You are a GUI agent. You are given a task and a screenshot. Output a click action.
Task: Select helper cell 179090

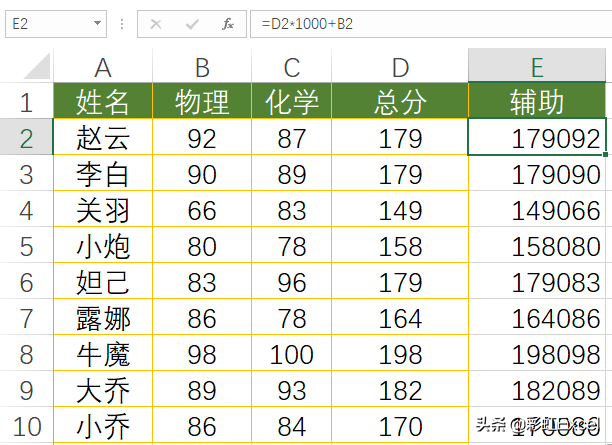click(537, 173)
